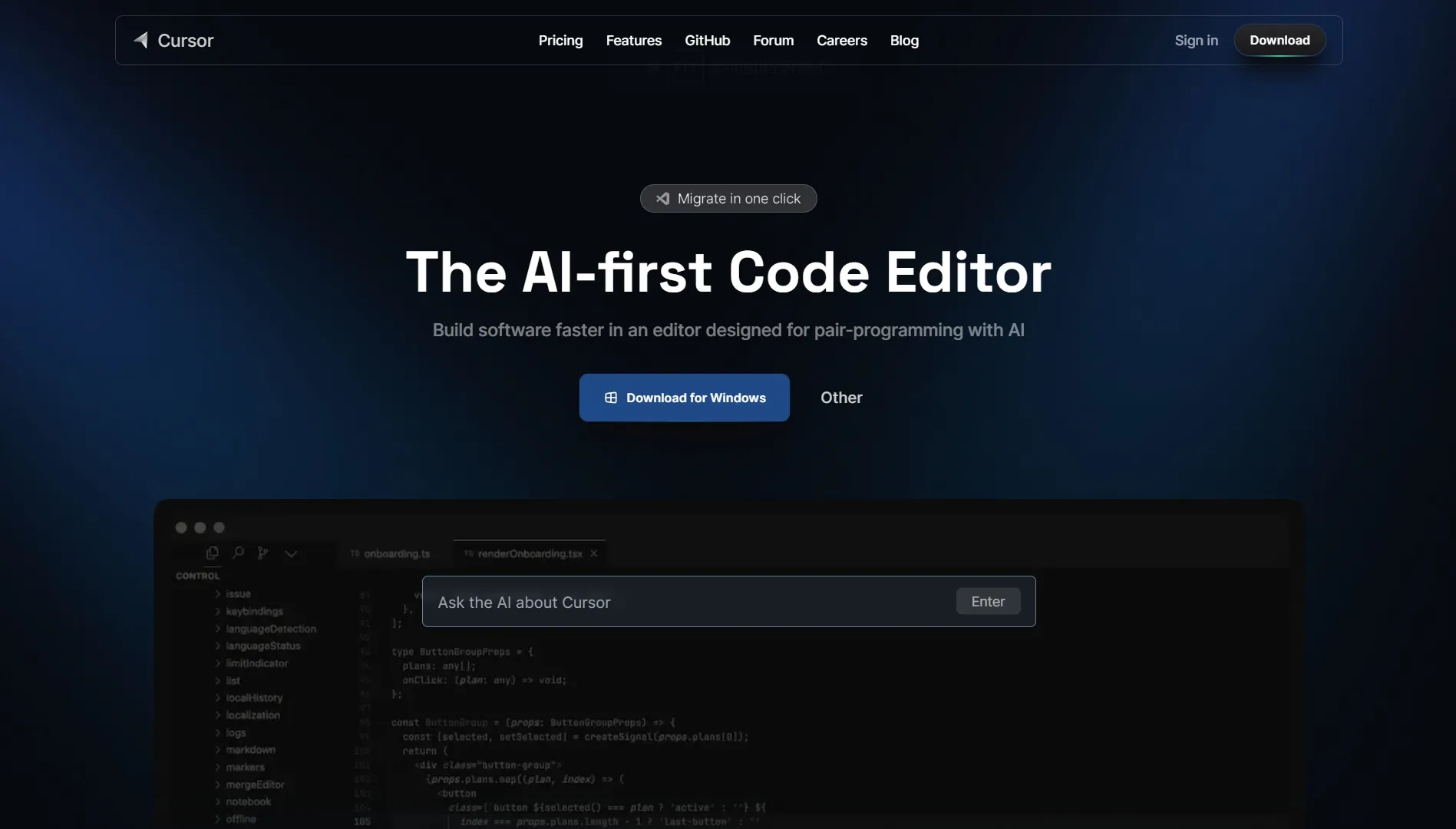This screenshot has height=829, width=1456.
Task: Expand the languageStatus folder
Action: [x=257, y=646]
